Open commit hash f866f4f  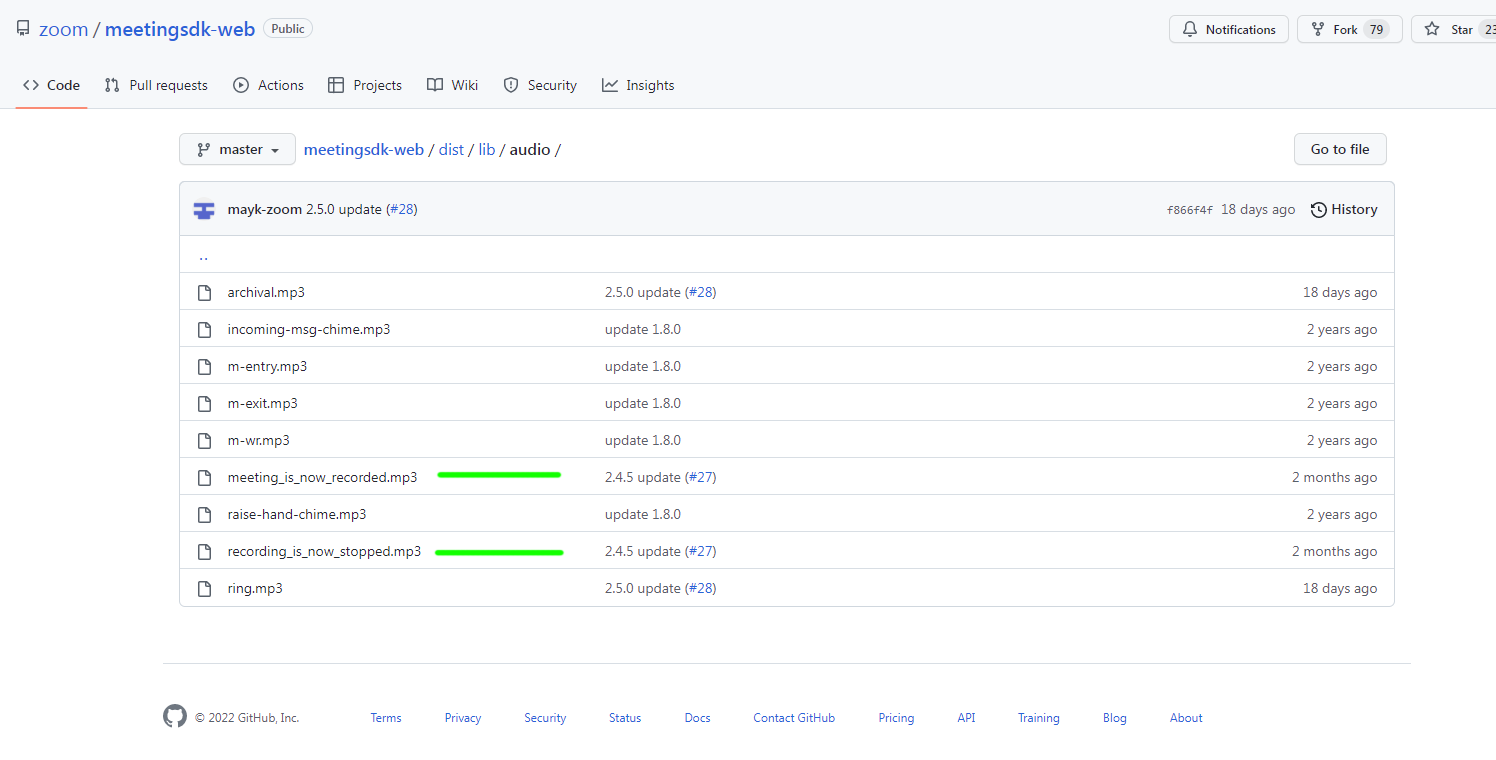(1190, 210)
